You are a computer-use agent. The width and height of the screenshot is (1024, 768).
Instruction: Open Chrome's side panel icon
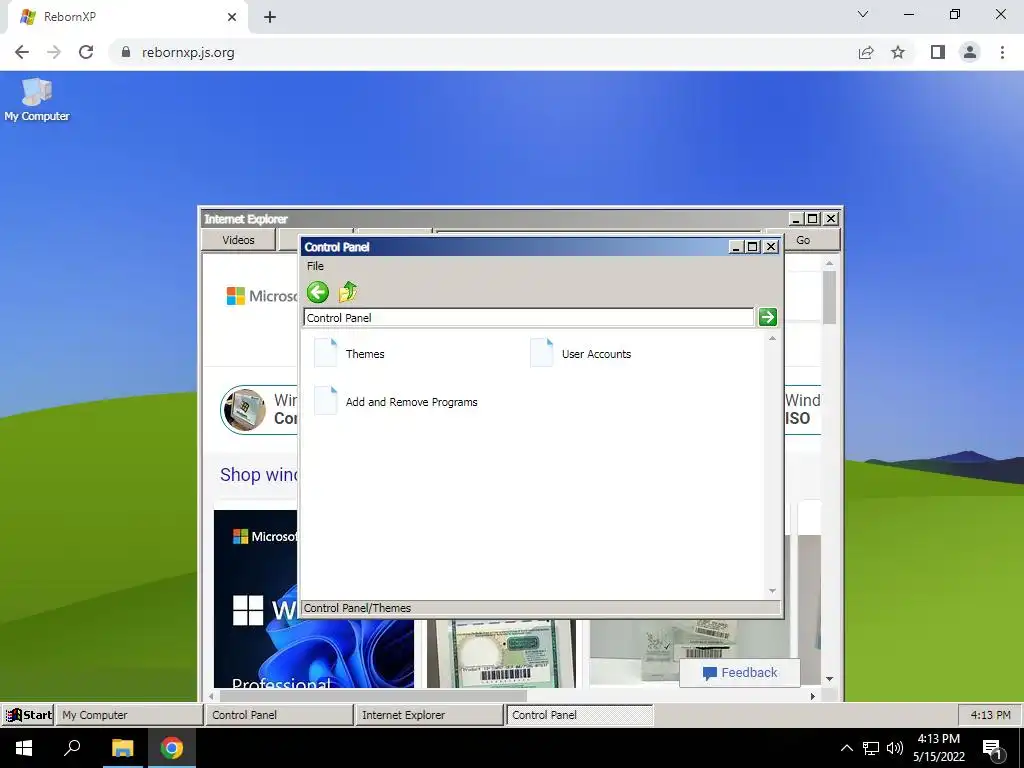[x=938, y=52]
